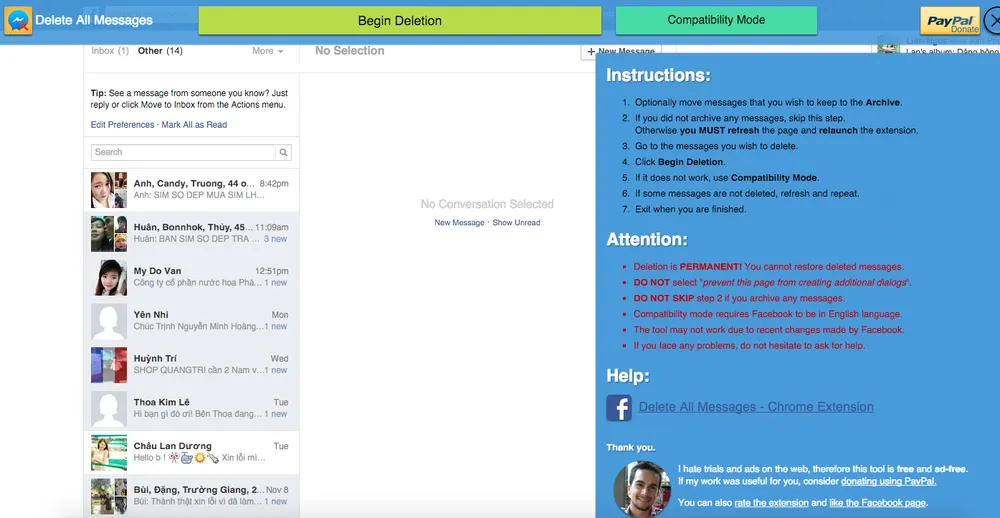Image resolution: width=1000 pixels, height=518 pixels.
Task: Click the Compatibility Mode button
Action: click(x=716, y=20)
